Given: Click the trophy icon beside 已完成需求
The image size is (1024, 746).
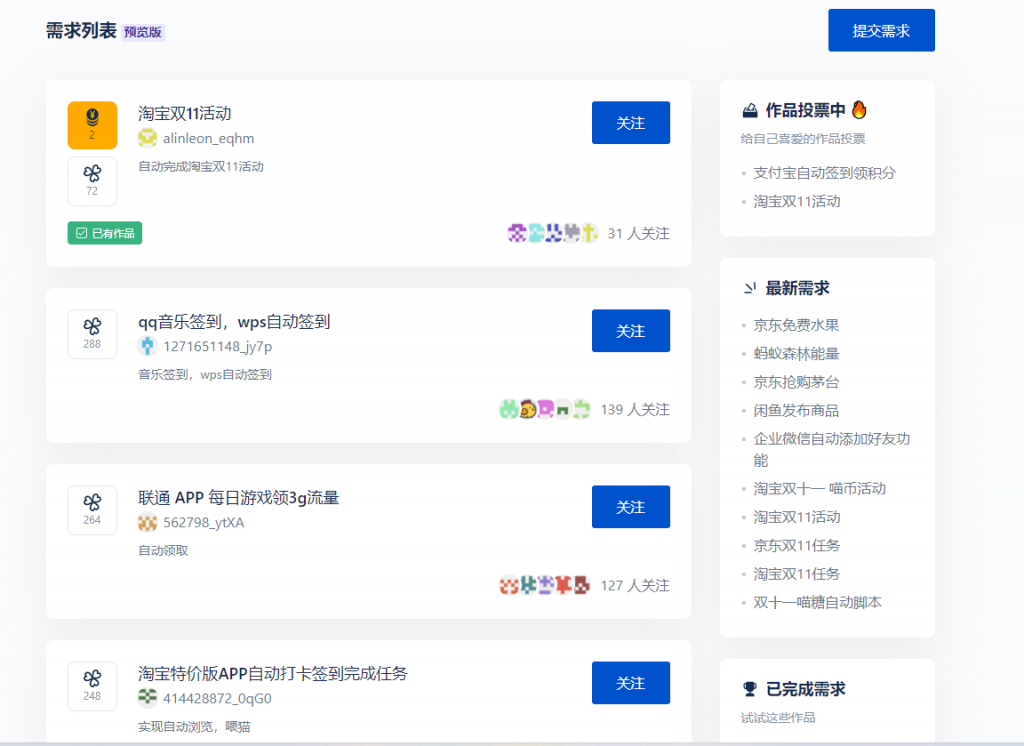Looking at the screenshot, I should 750,689.
